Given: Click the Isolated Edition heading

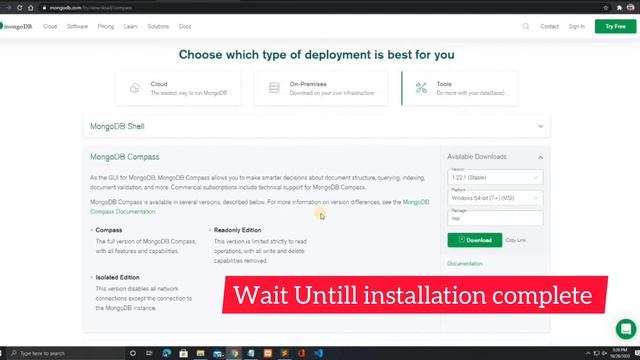Looking at the screenshot, I should pos(118,278).
